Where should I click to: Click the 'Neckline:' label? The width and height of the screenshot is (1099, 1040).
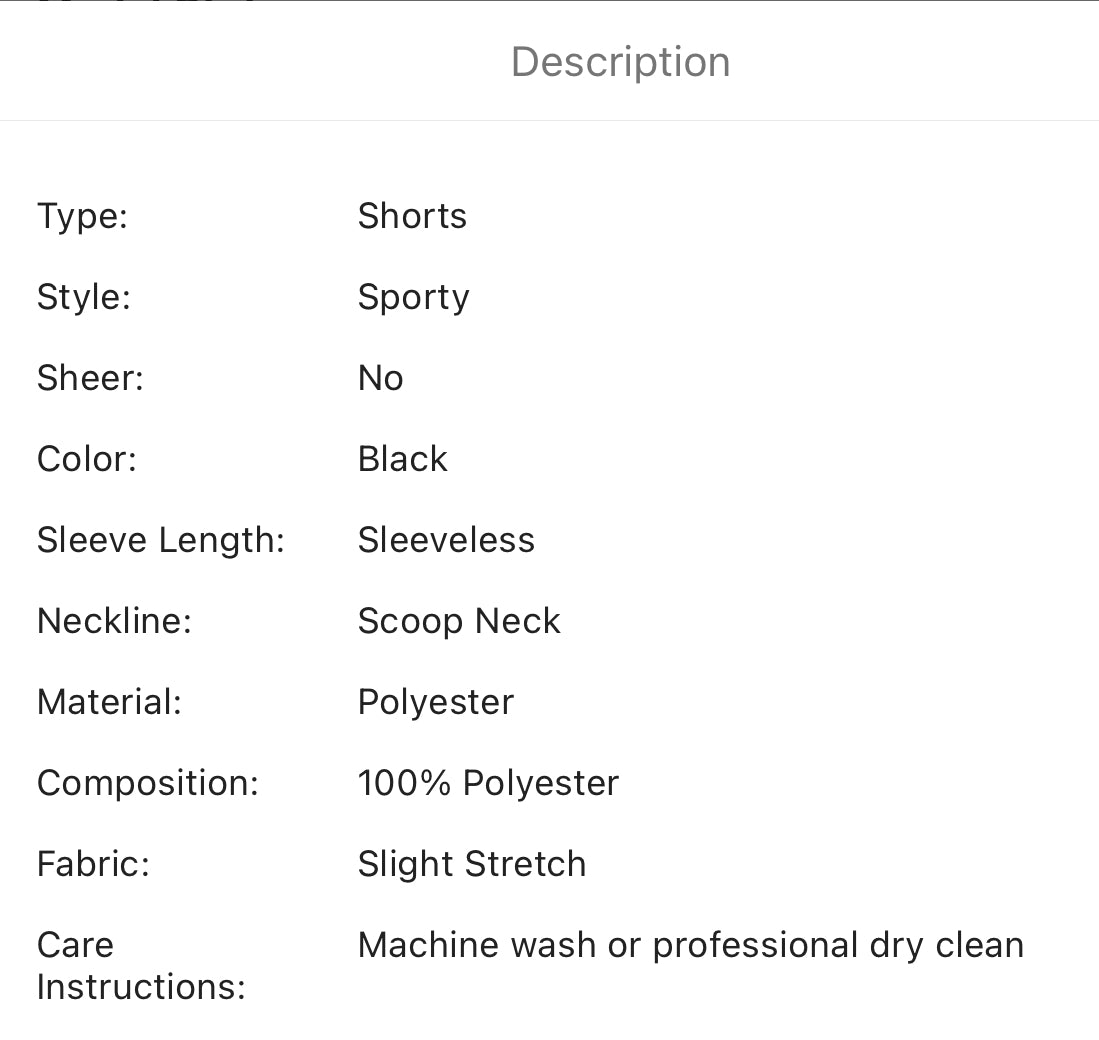click(114, 621)
